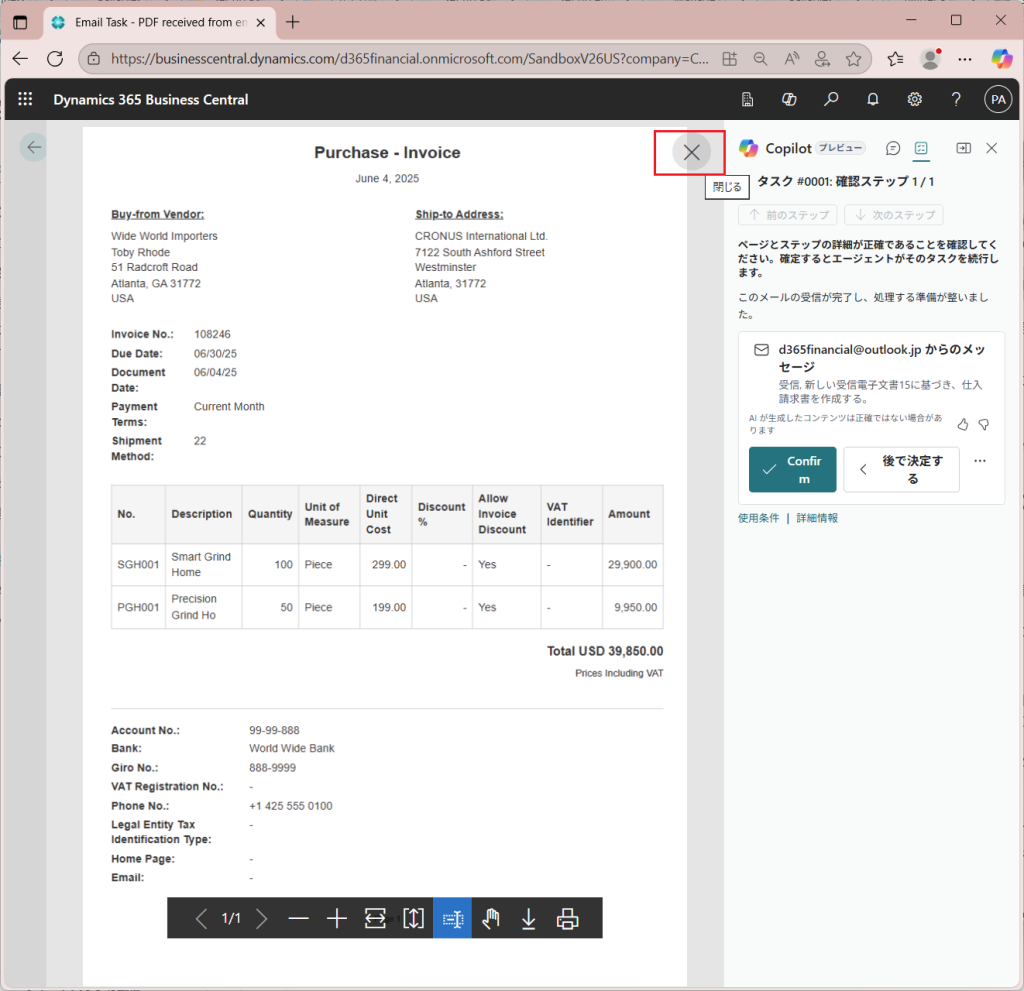Open the document/report icon in the header
This screenshot has height=991, width=1024.
[x=747, y=99]
